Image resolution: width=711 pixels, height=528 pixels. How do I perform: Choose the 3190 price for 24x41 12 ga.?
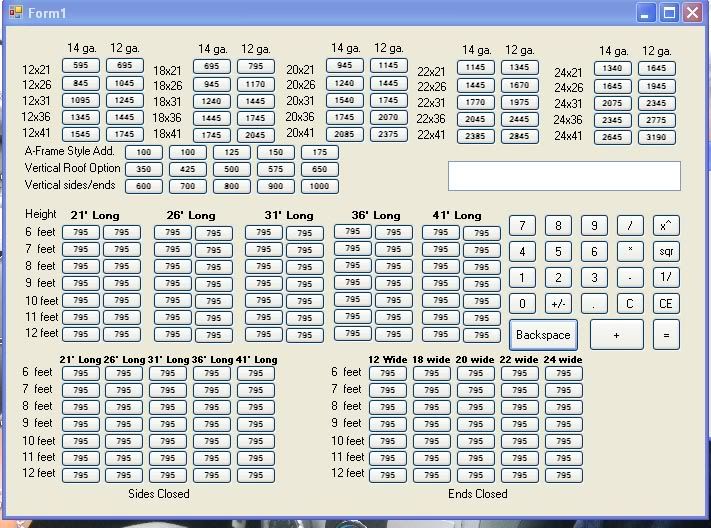[656, 137]
